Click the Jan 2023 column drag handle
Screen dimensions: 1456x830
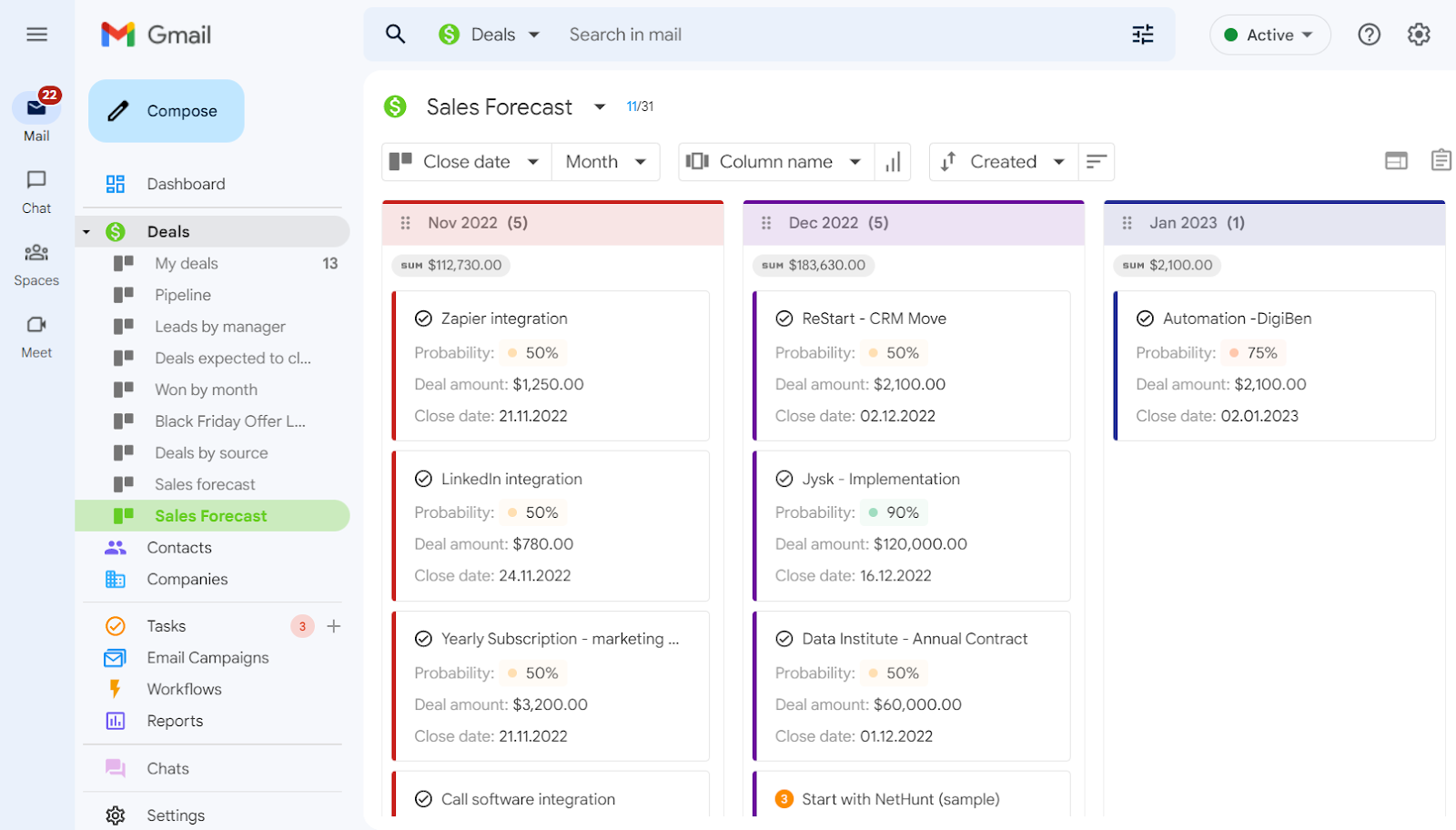1127,223
